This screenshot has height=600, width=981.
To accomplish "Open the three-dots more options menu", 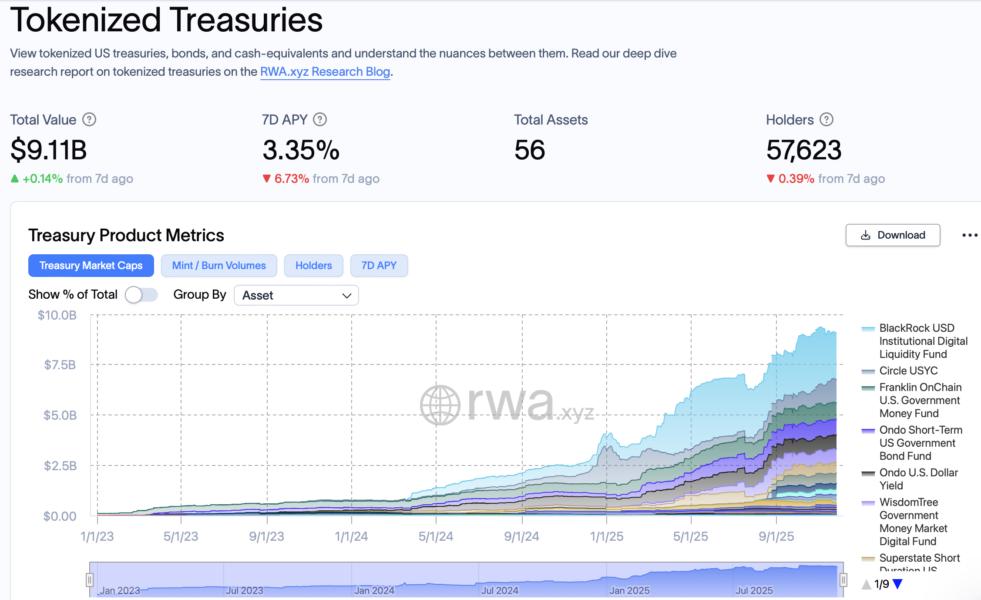I will 969,235.
